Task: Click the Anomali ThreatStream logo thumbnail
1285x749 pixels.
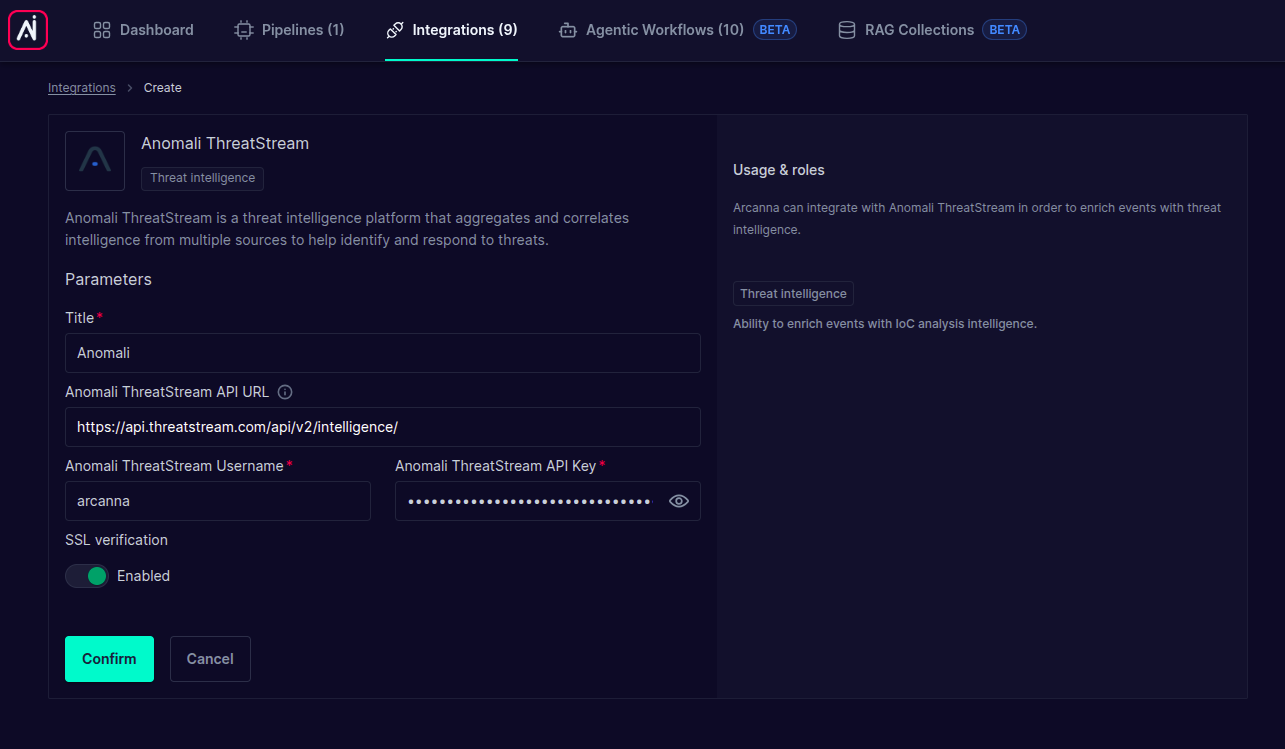Action: click(95, 161)
